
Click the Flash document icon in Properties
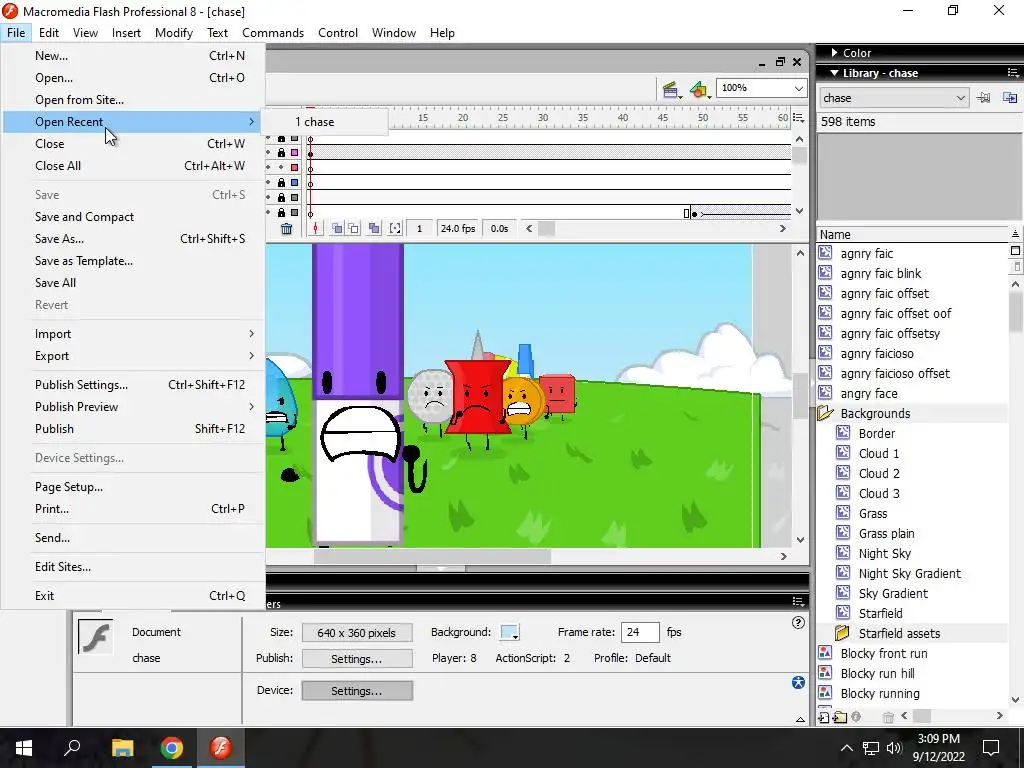point(95,636)
